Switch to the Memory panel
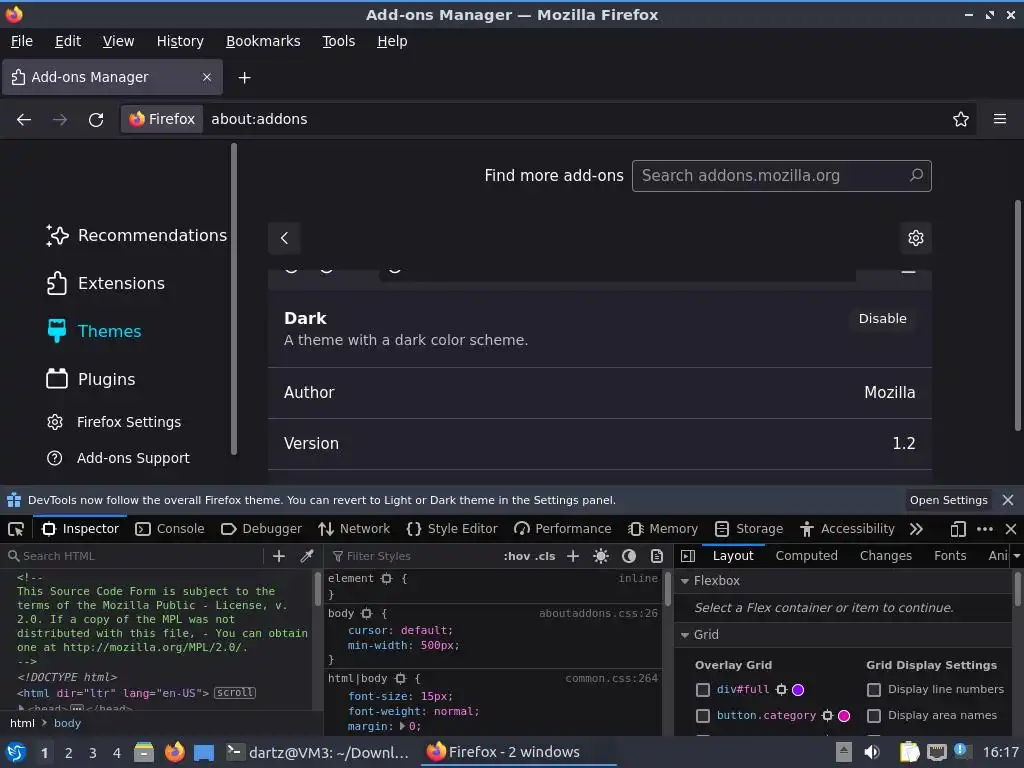 663,529
